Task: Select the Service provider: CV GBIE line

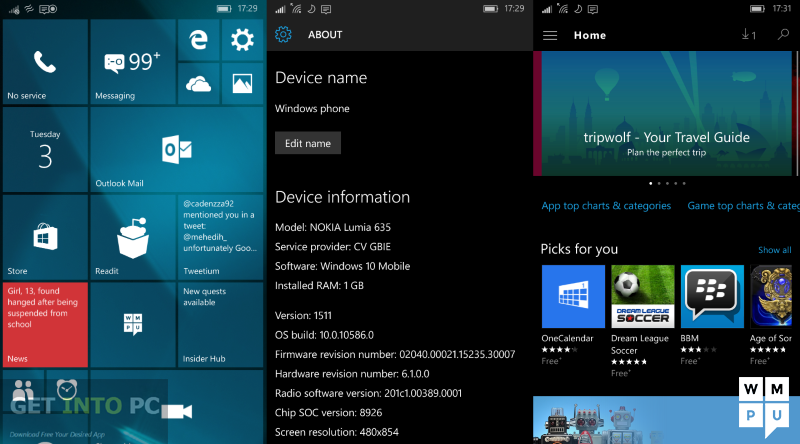Action: (x=333, y=247)
